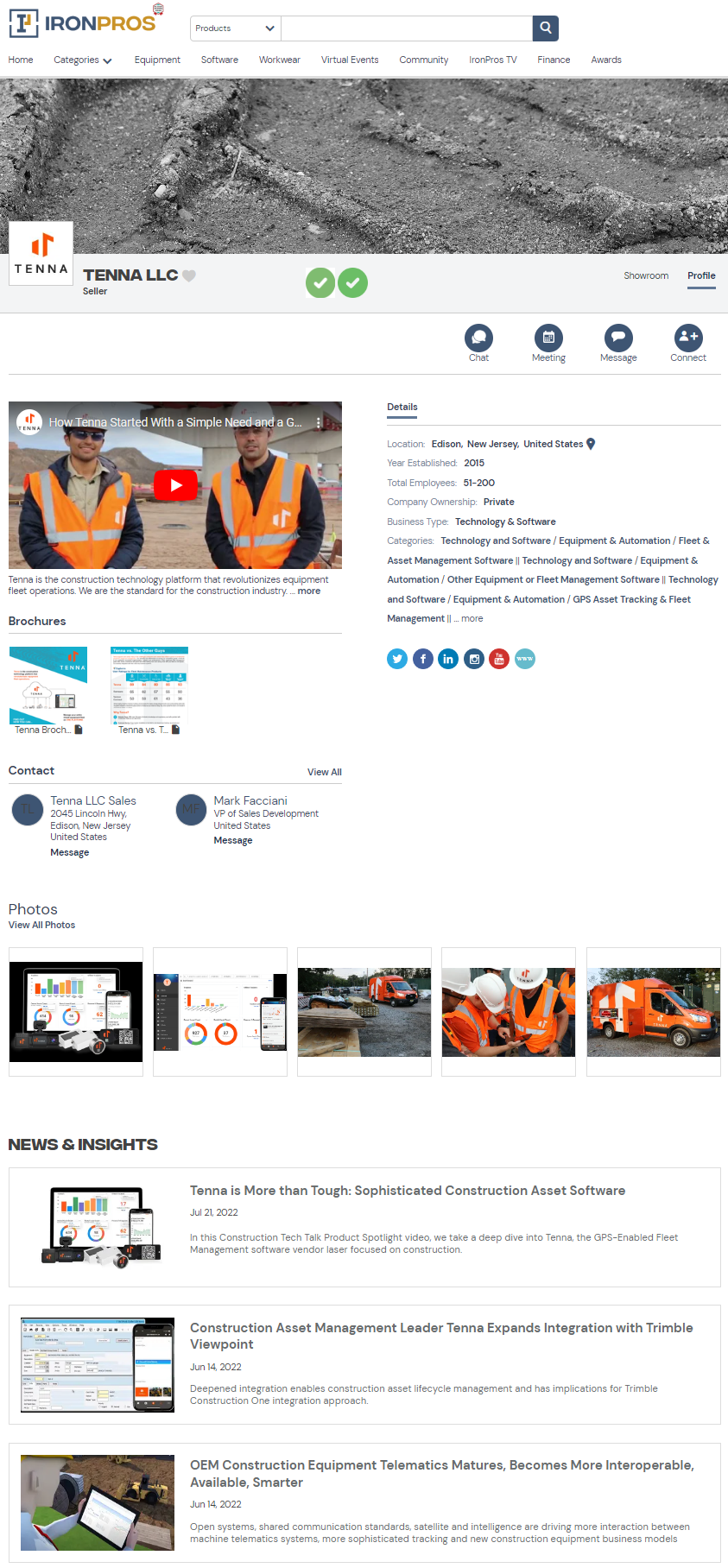The height and width of the screenshot is (1568, 728).
Task: Open article Tenna is More than Tough
Action: (408, 1191)
